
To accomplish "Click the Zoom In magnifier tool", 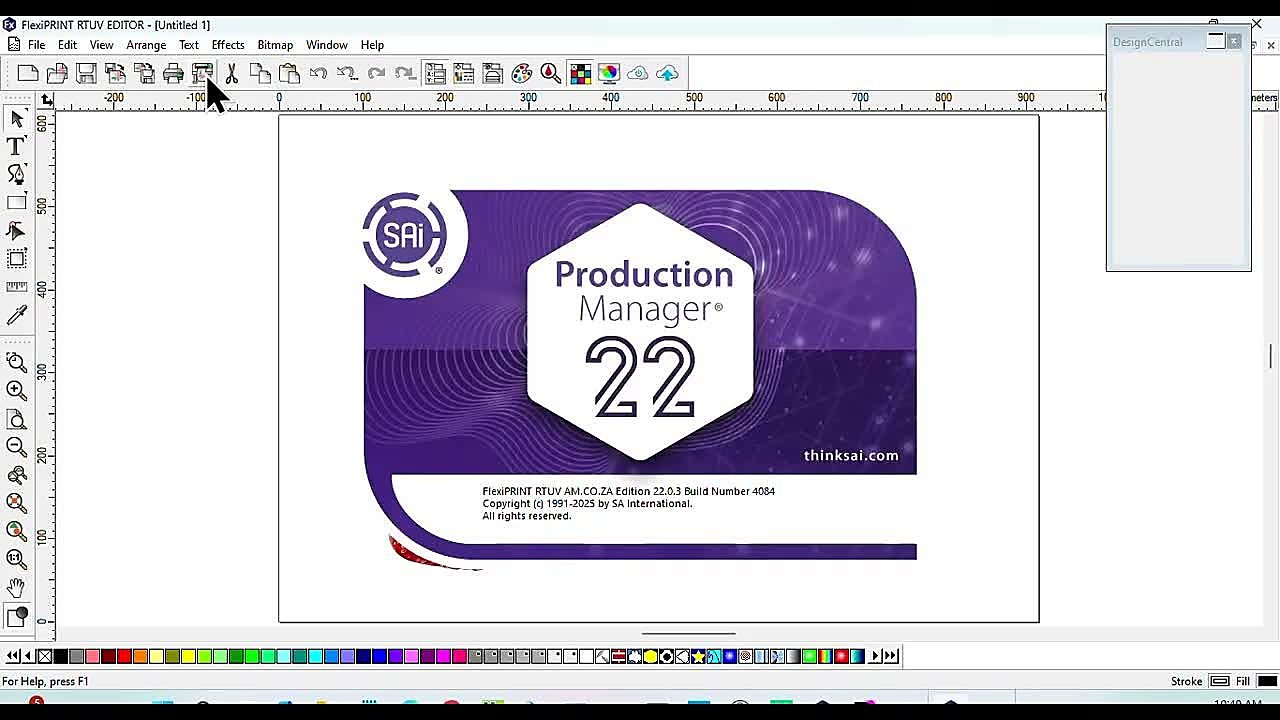I will 16,390.
